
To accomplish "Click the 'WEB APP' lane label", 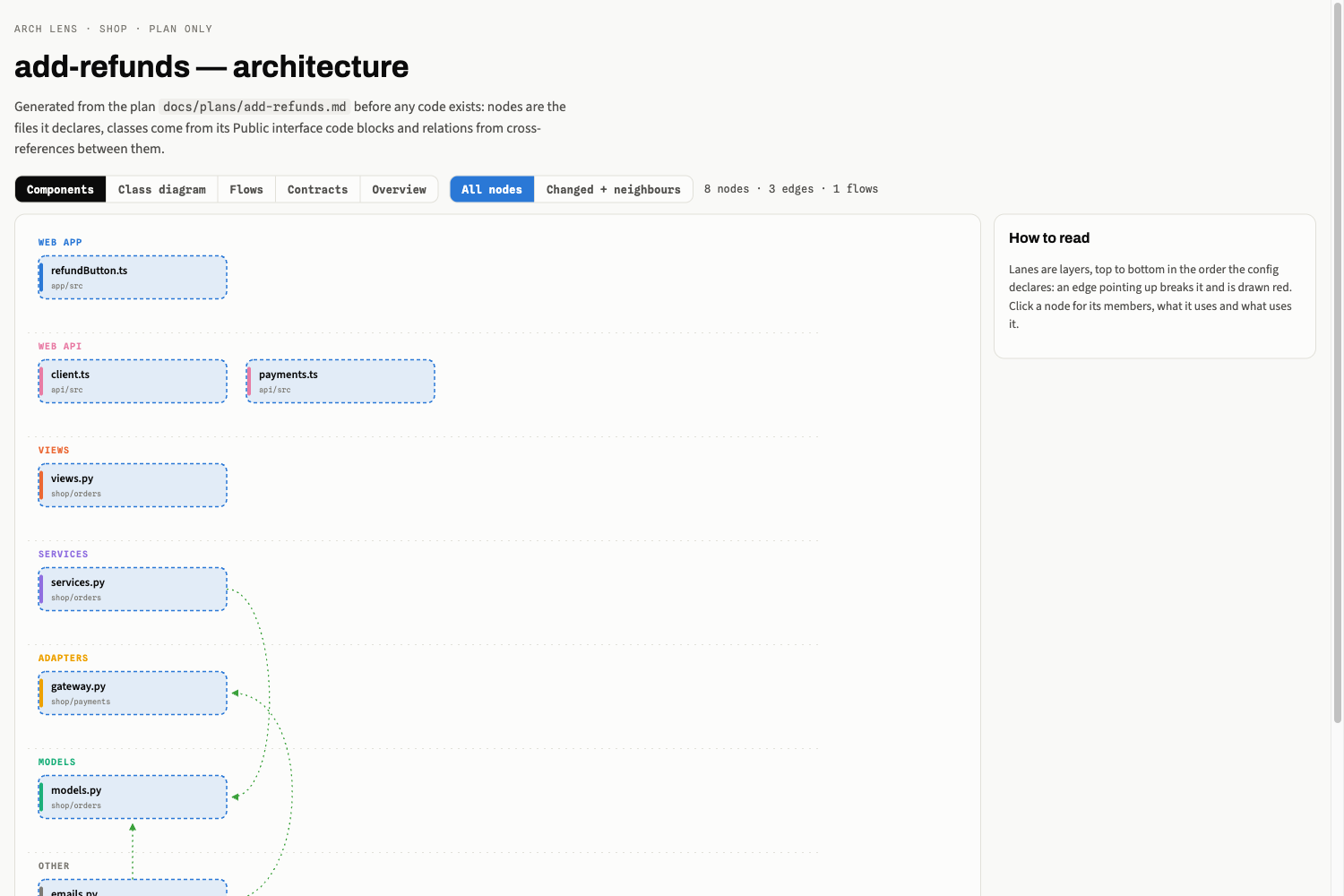I will click(x=60, y=243).
